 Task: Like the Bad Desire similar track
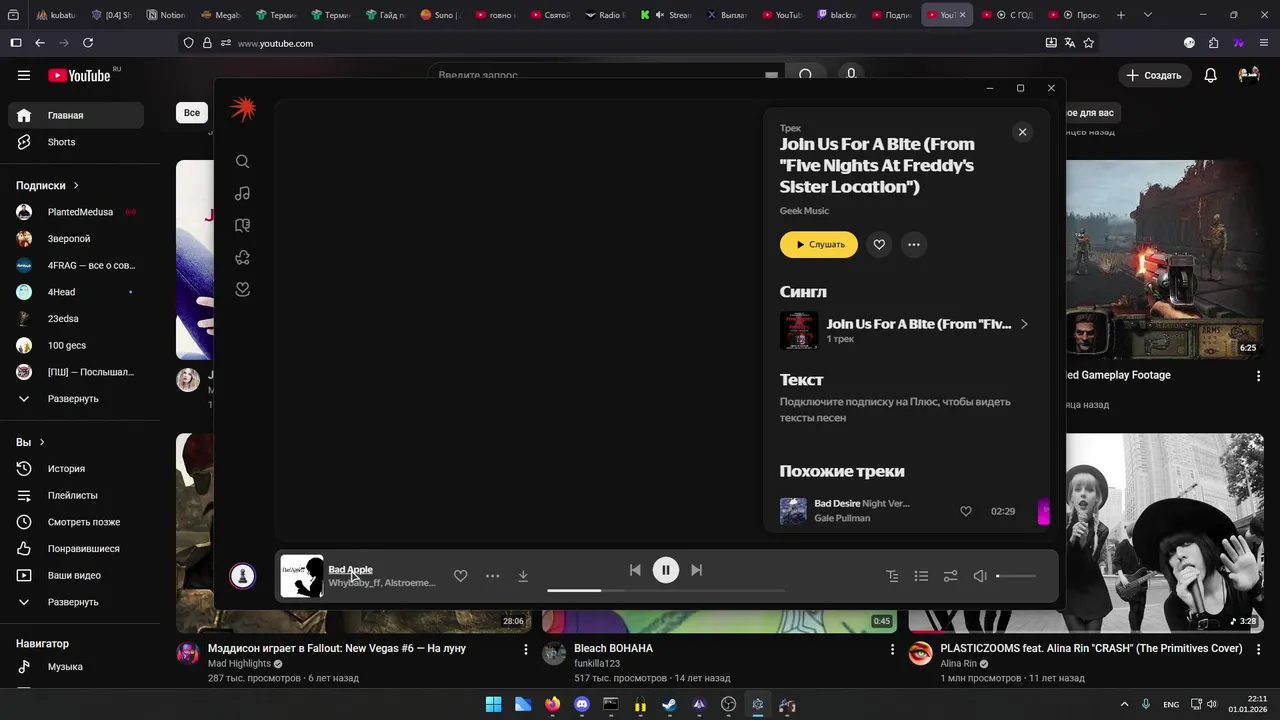[x=966, y=511]
